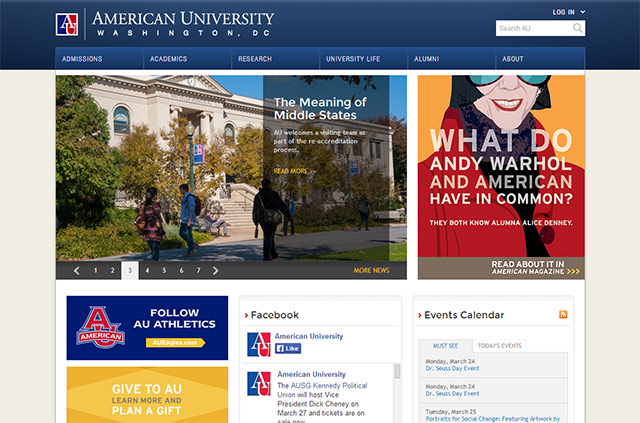Click Read About It in American Magazine
Viewport: 640px width, 423px height.
[x=536, y=268]
